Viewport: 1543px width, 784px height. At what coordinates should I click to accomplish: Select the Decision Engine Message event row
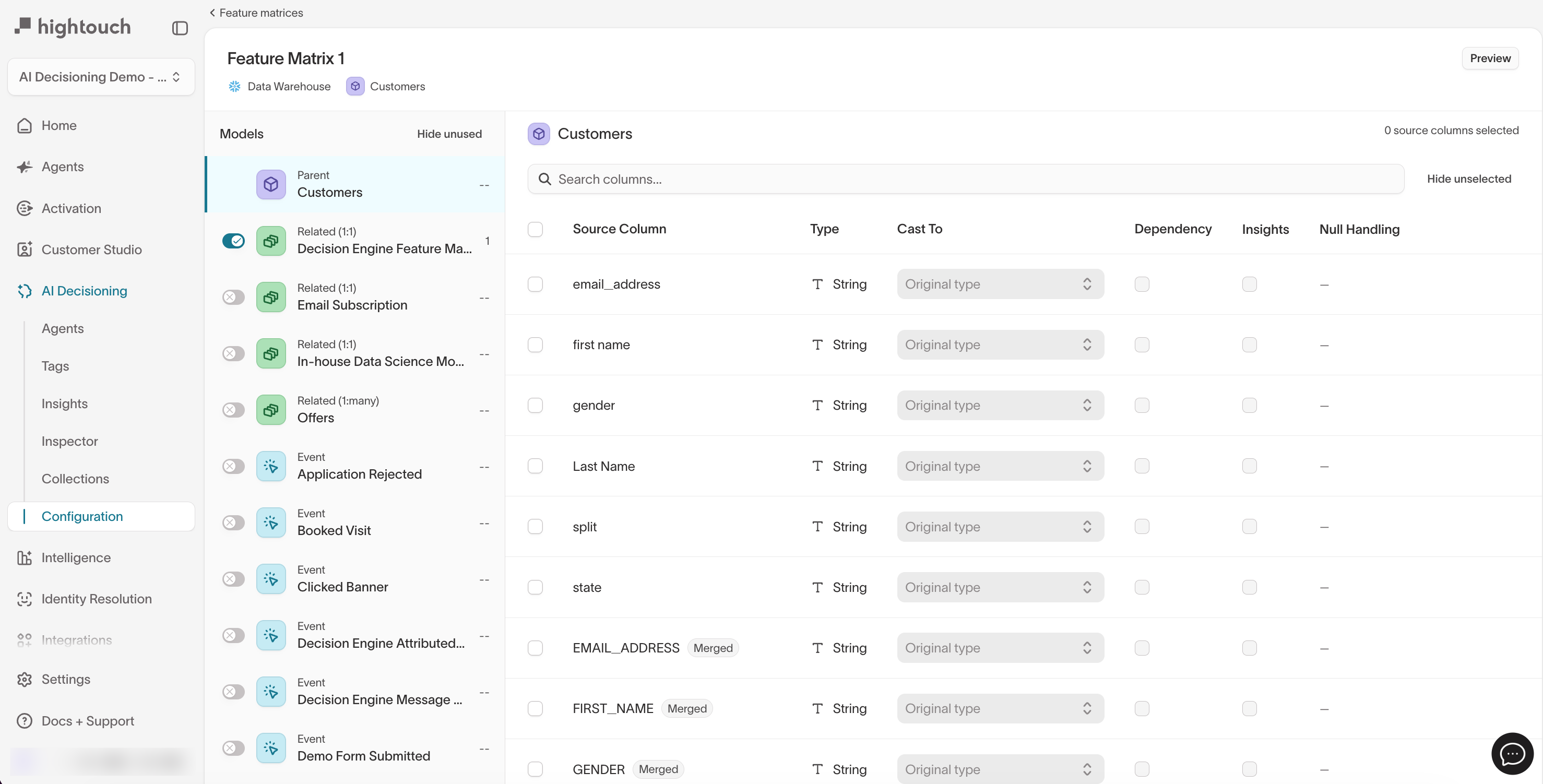(x=355, y=691)
